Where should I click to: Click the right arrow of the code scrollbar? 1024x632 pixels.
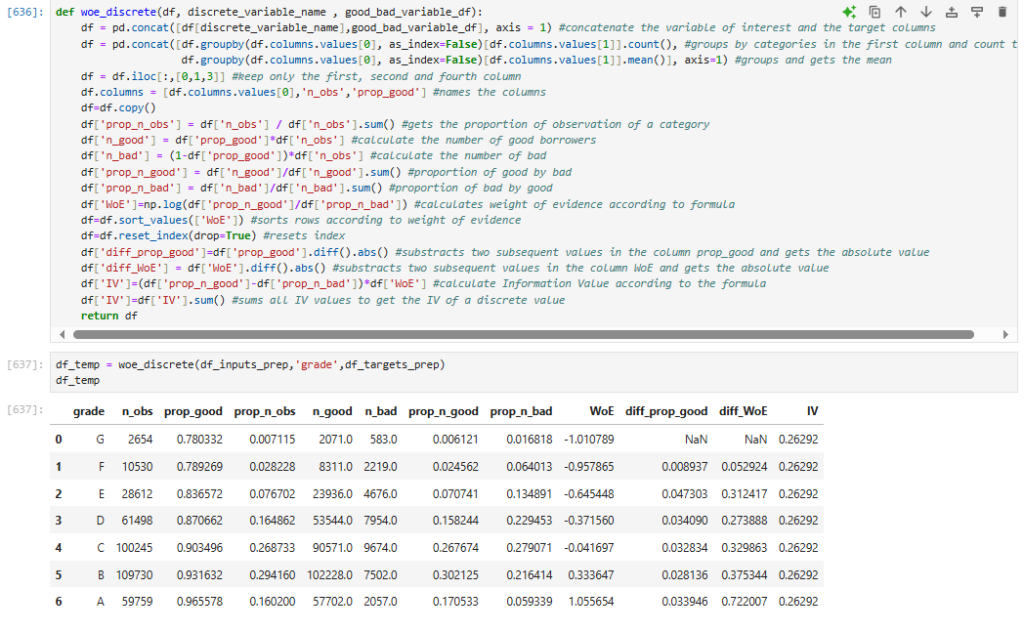click(x=1007, y=334)
